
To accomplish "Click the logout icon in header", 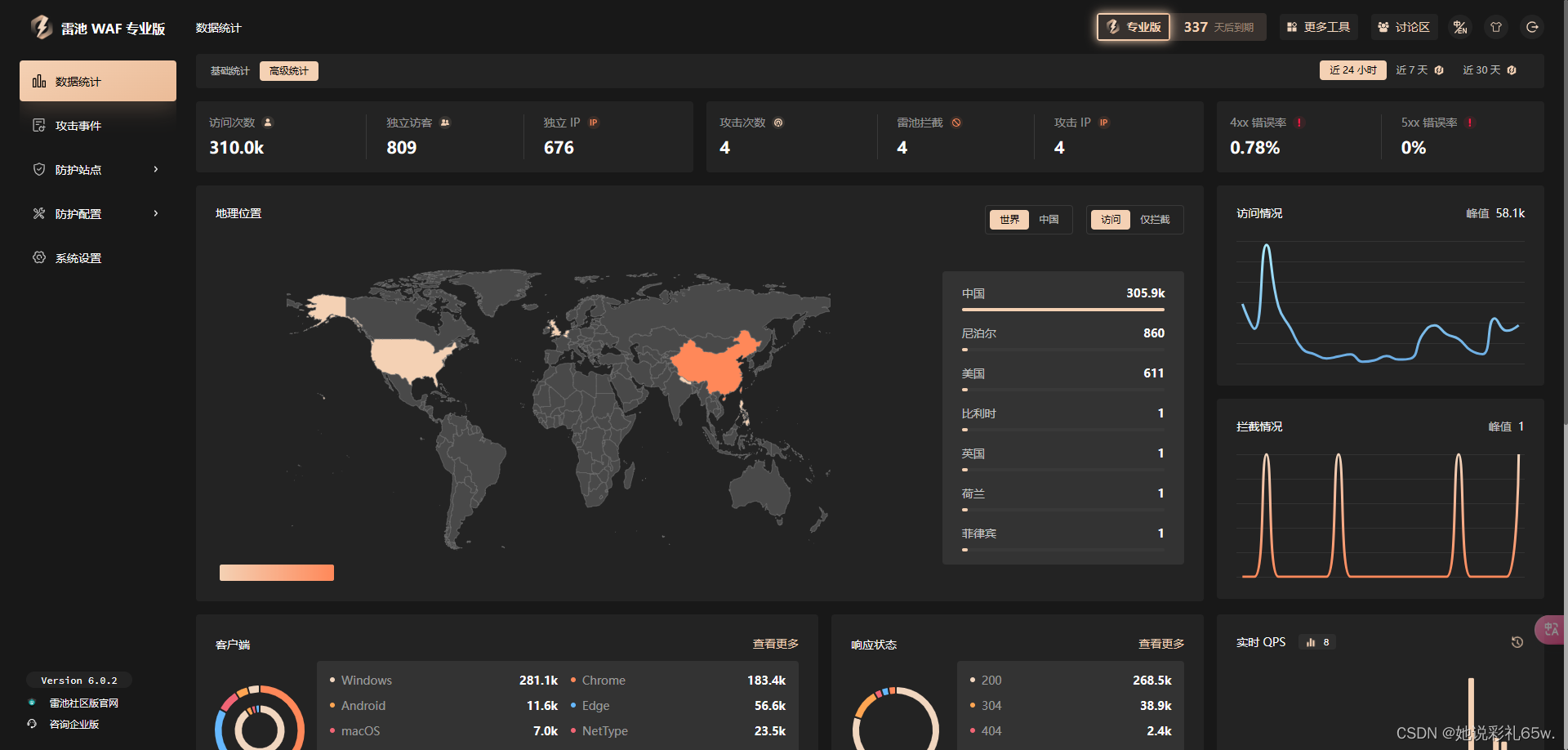I will pos(1532,27).
